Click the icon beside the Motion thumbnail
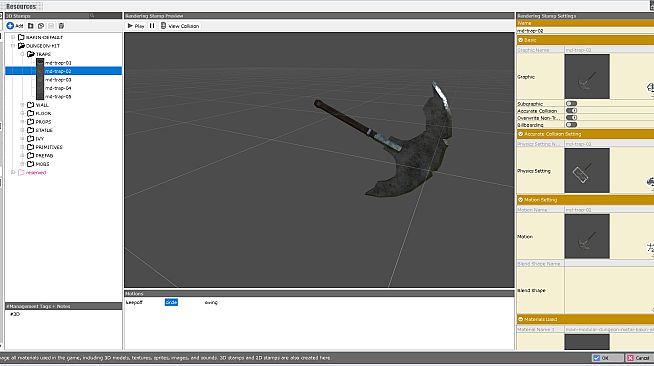654x366 pixels. click(x=650, y=248)
